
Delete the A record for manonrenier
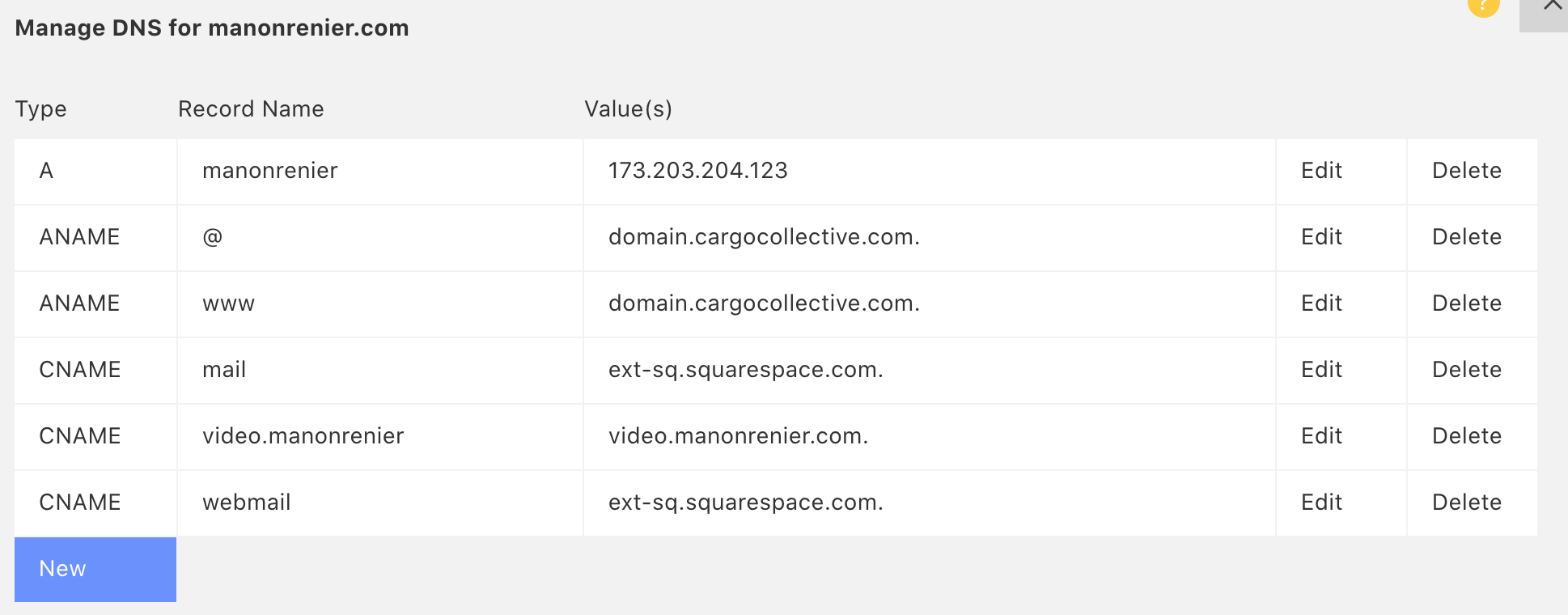[x=1466, y=171]
